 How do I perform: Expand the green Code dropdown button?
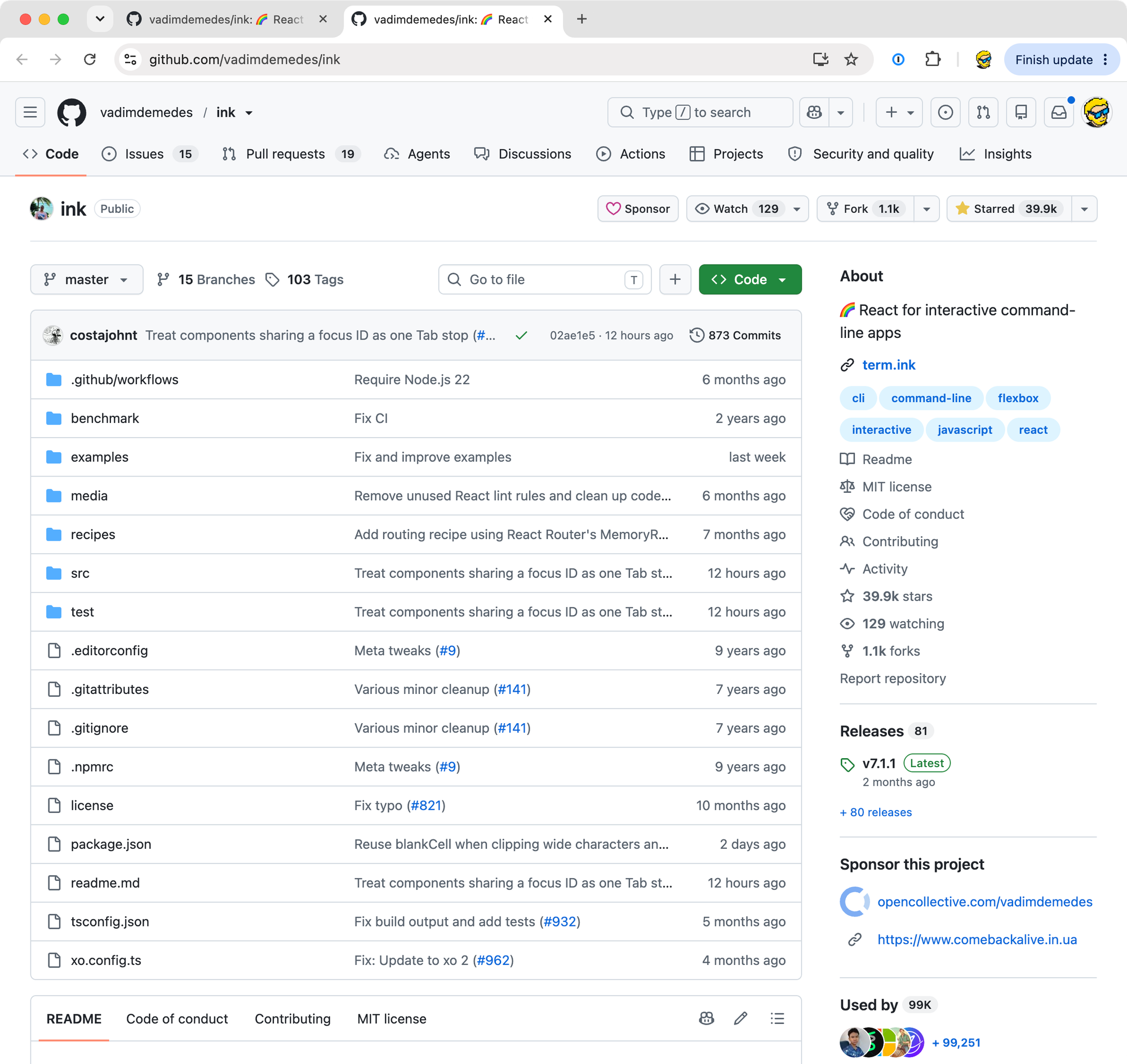749,279
